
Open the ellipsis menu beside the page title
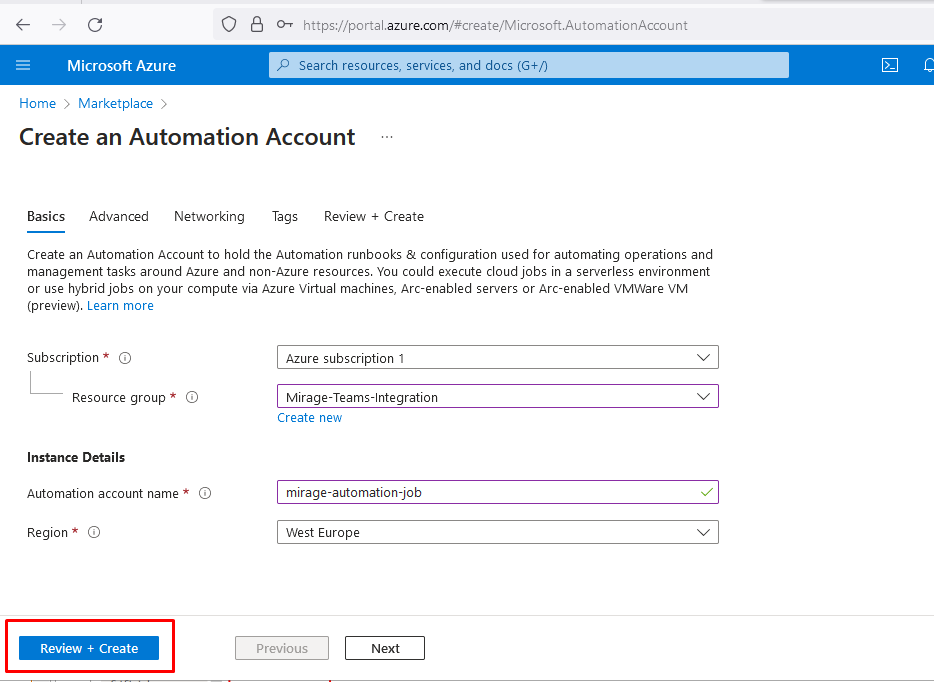387,137
